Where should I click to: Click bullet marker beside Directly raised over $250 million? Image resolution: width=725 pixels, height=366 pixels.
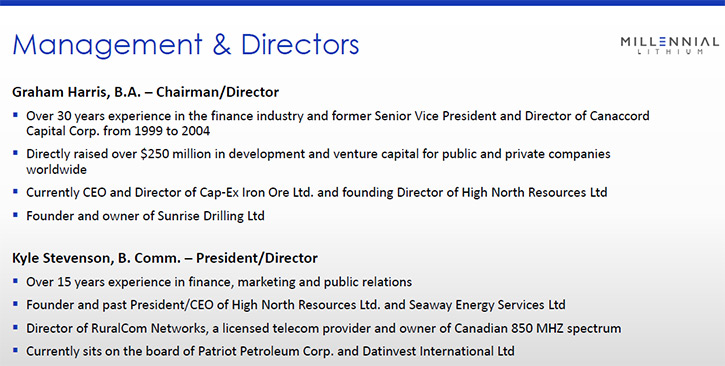[16, 152]
